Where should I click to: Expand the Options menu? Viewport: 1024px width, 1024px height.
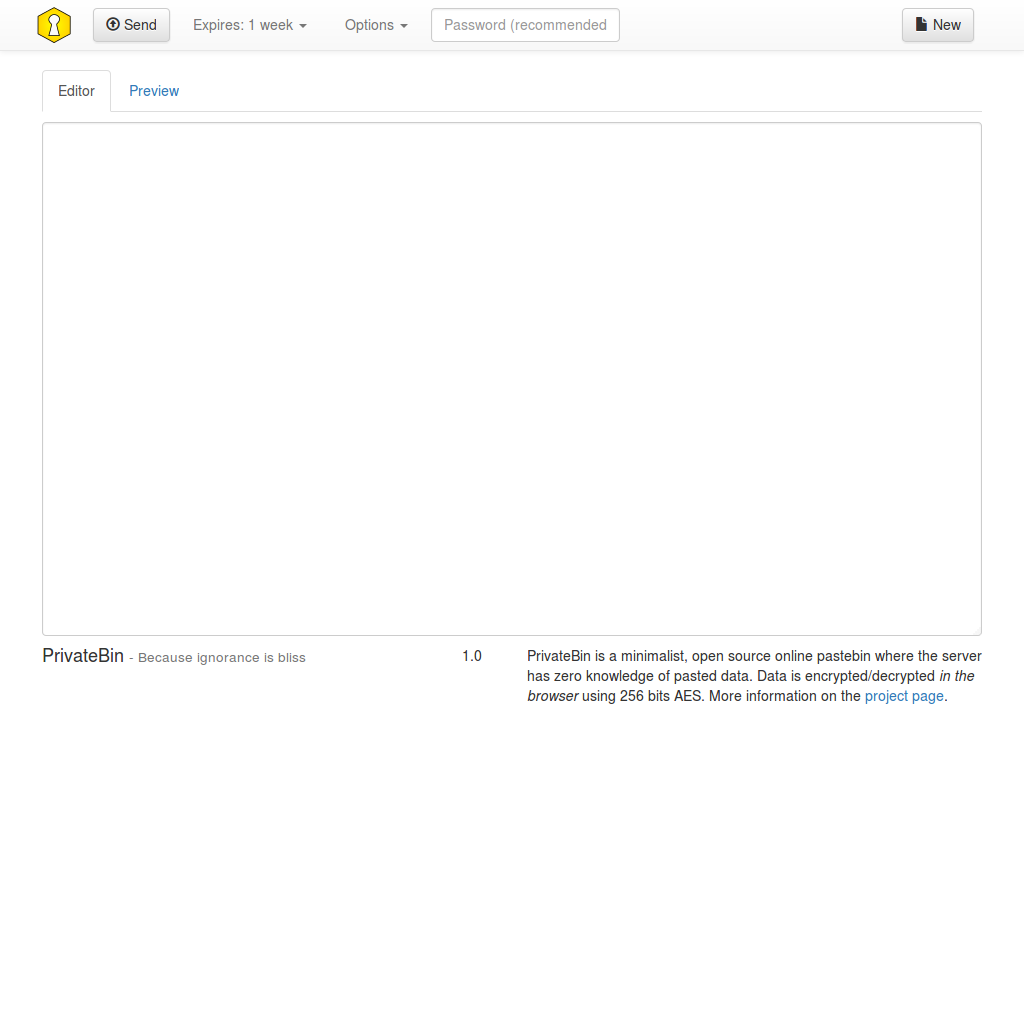(376, 24)
